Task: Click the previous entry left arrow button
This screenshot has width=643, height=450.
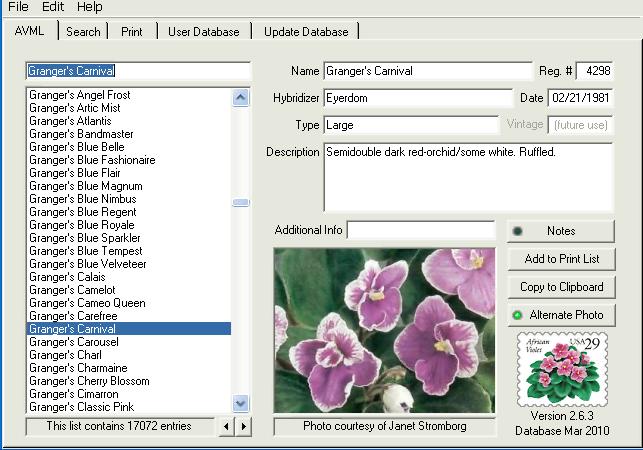Action: pyautogui.click(x=226, y=426)
